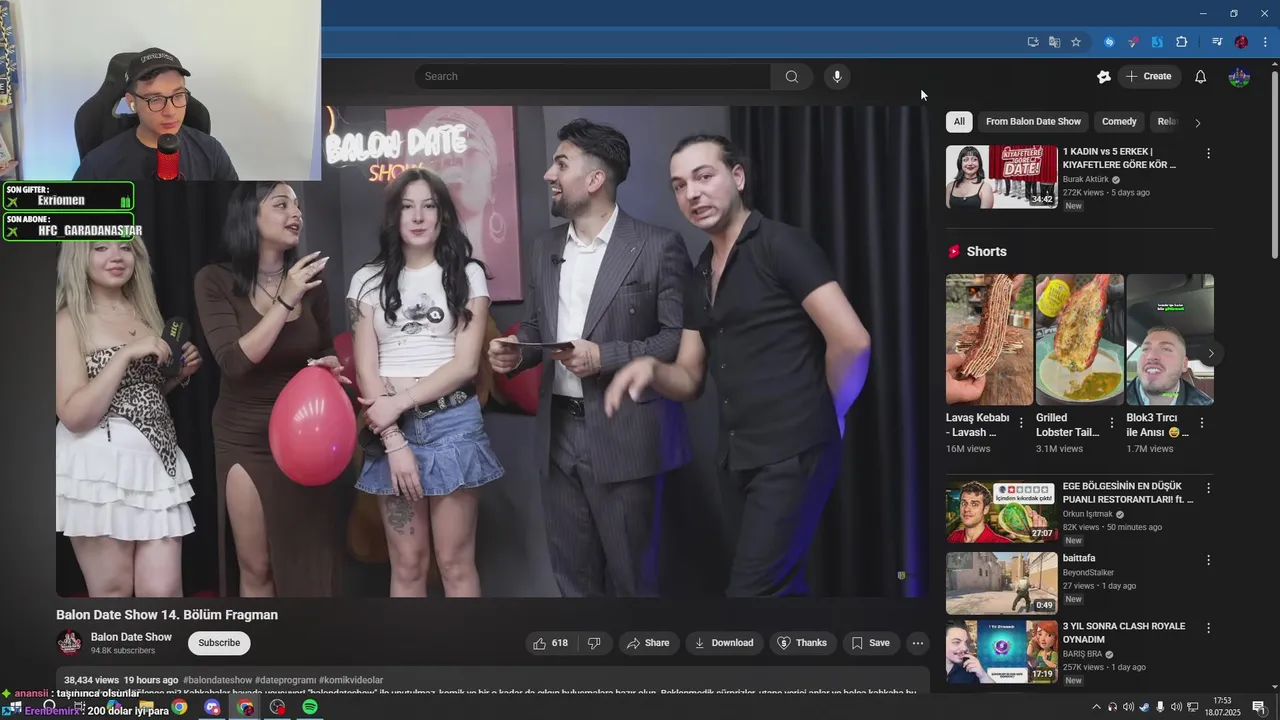Click the BeyondStalker channel name
Viewport: 1280px width, 720px height.
click(1088, 573)
